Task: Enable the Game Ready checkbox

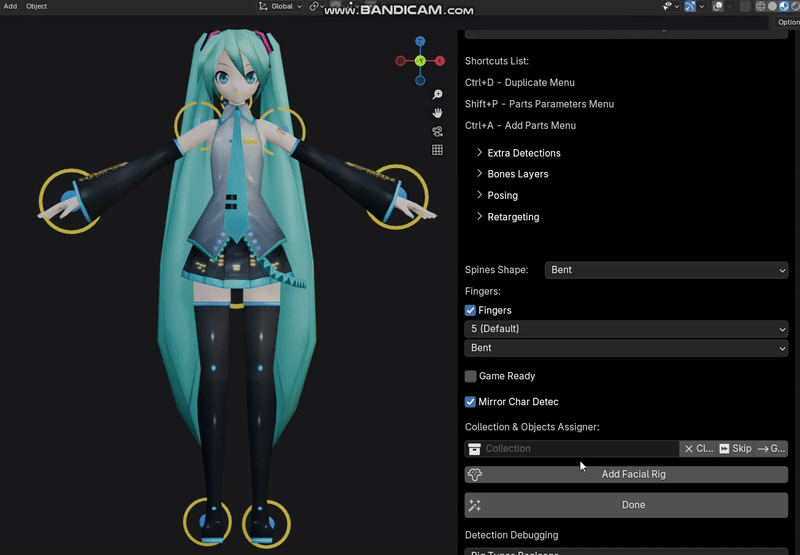Action: (470, 376)
